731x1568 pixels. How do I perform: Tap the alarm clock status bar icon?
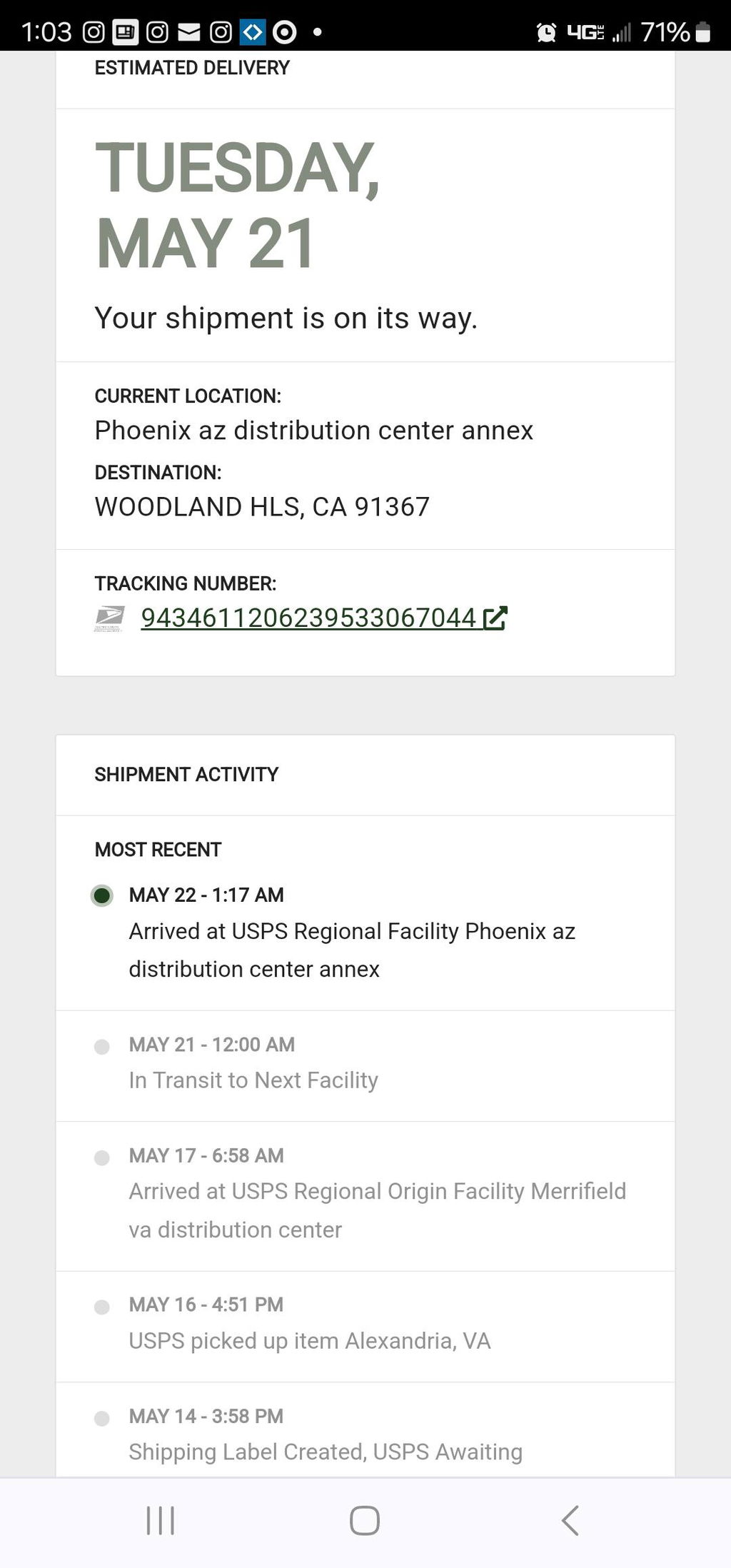tap(546, 32)
